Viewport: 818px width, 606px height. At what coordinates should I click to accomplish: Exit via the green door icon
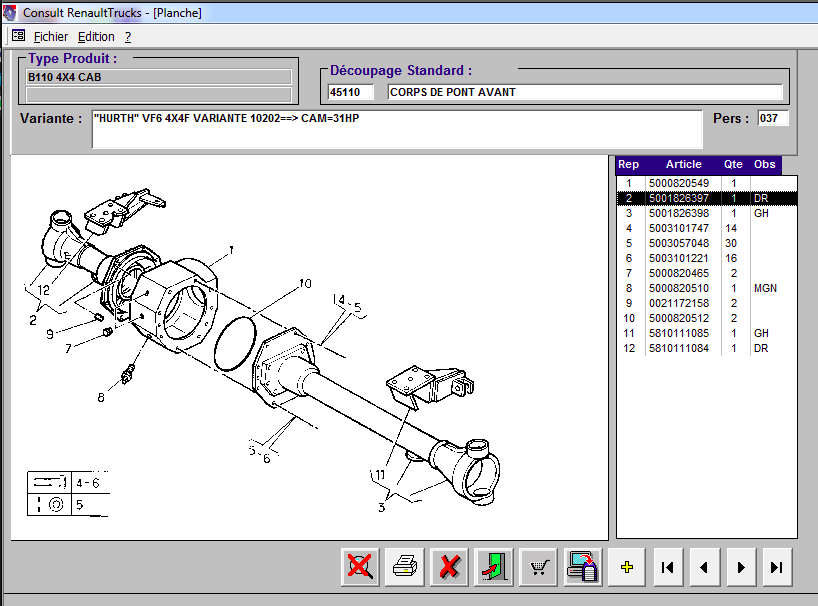tap(495, 567)
